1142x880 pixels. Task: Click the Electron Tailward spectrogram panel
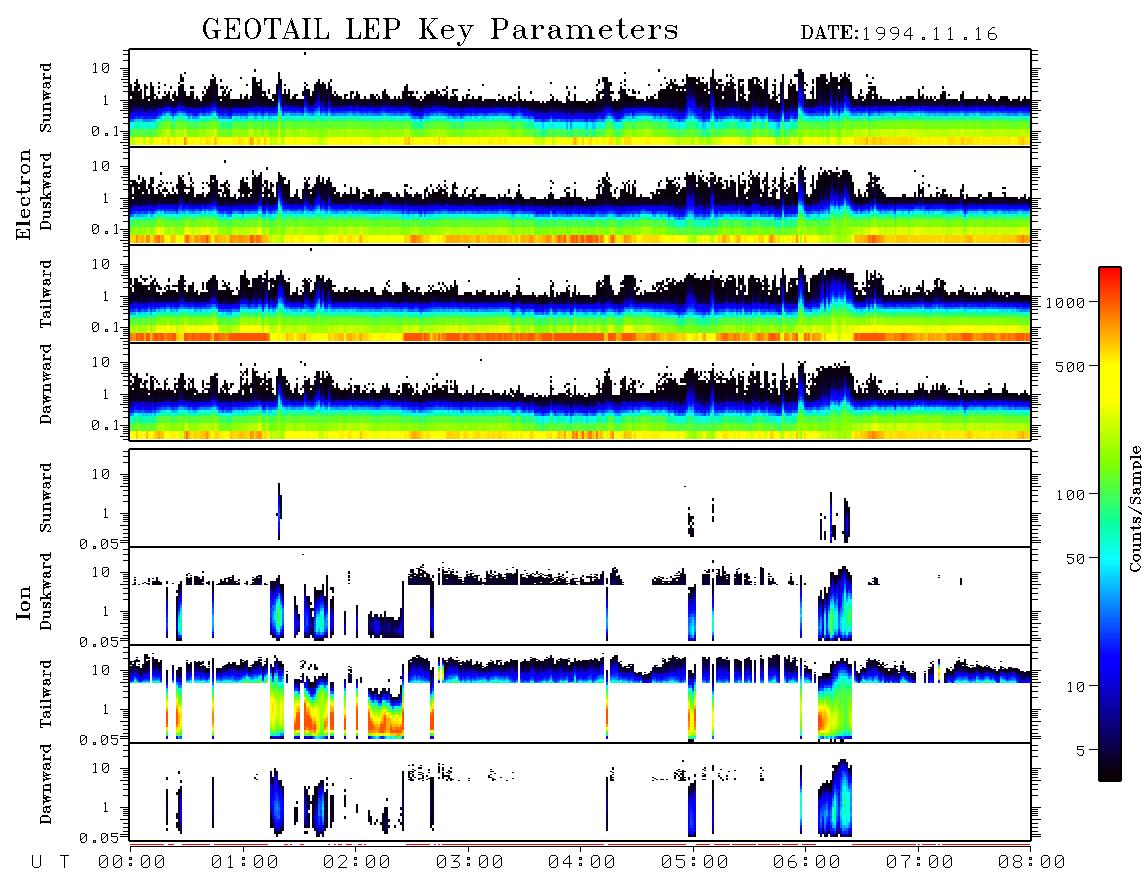580,294
